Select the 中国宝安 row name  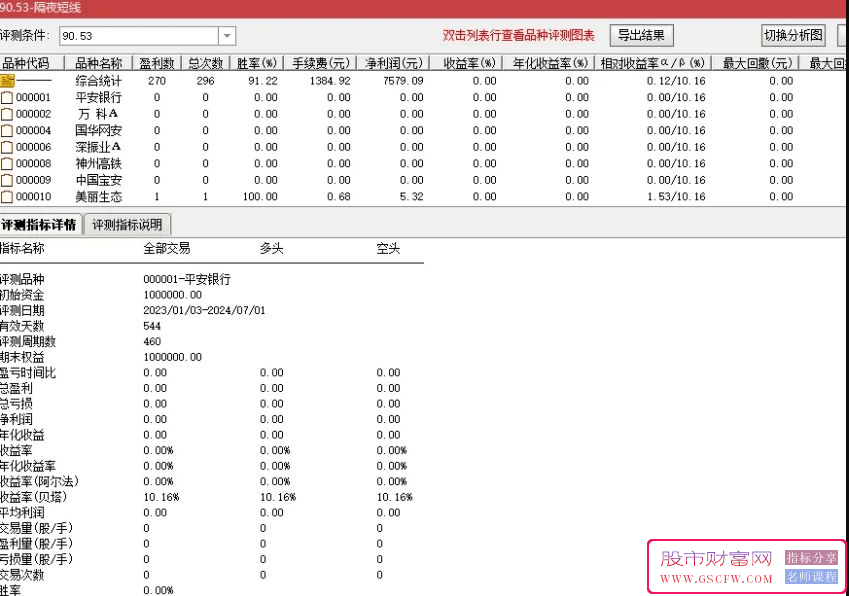click(99, 180)
